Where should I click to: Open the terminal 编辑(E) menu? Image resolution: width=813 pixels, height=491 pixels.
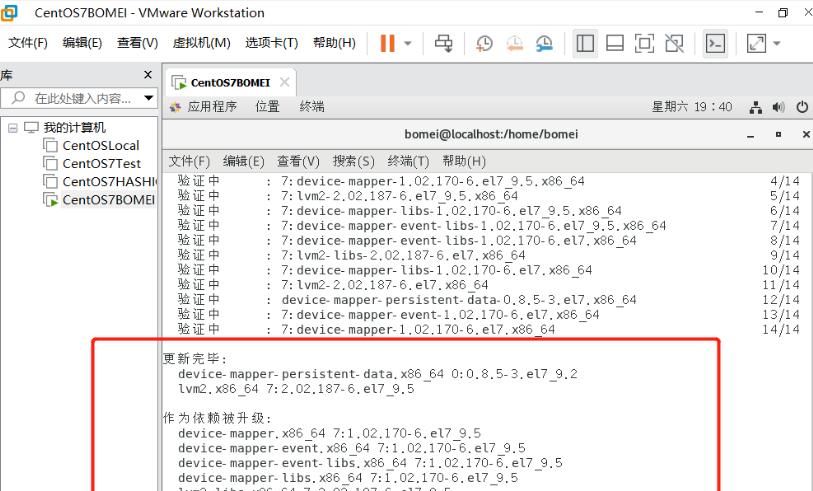click(x=244, y=162)
